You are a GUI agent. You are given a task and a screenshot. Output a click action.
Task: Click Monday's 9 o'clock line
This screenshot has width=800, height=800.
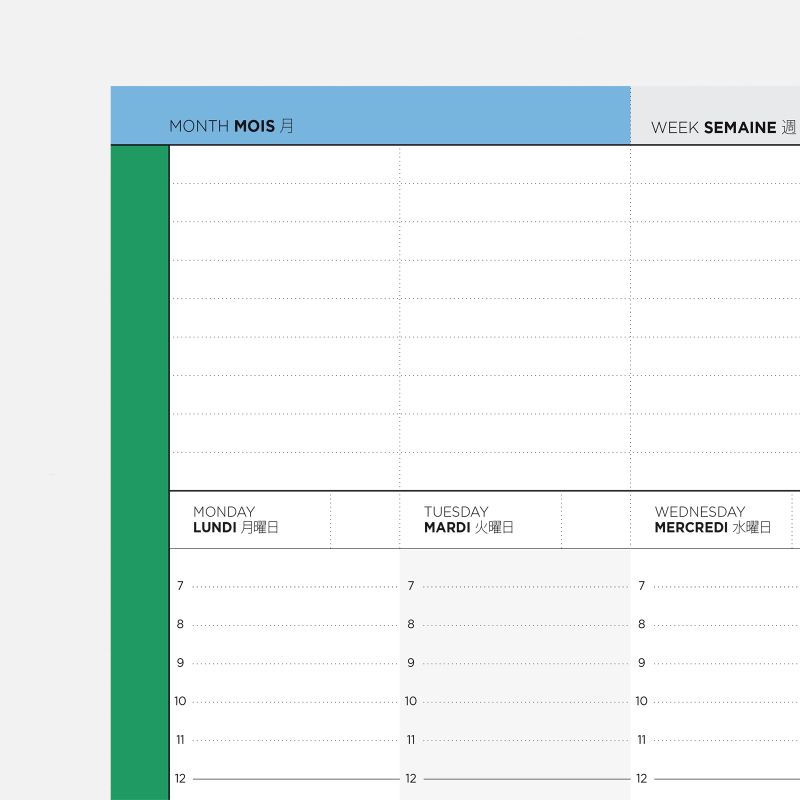(x=295, y=663)
